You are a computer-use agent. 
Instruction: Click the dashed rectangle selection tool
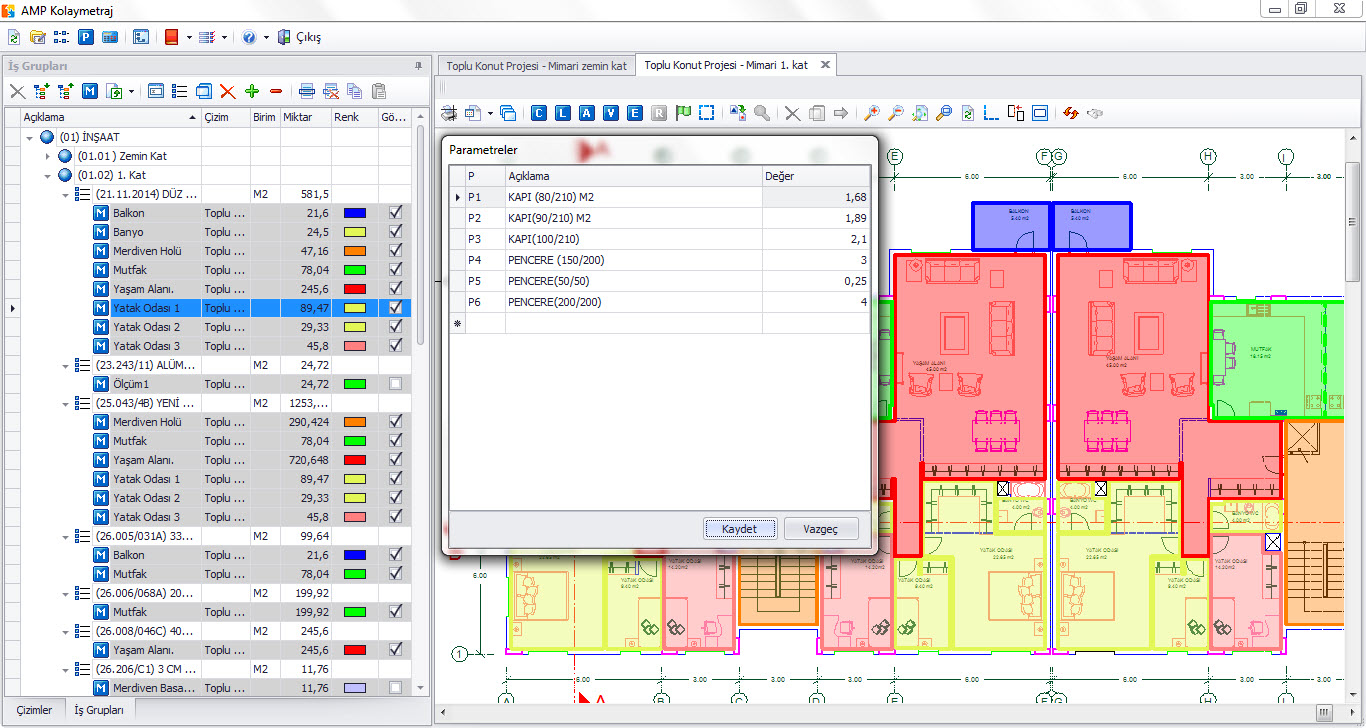(707, 113)
